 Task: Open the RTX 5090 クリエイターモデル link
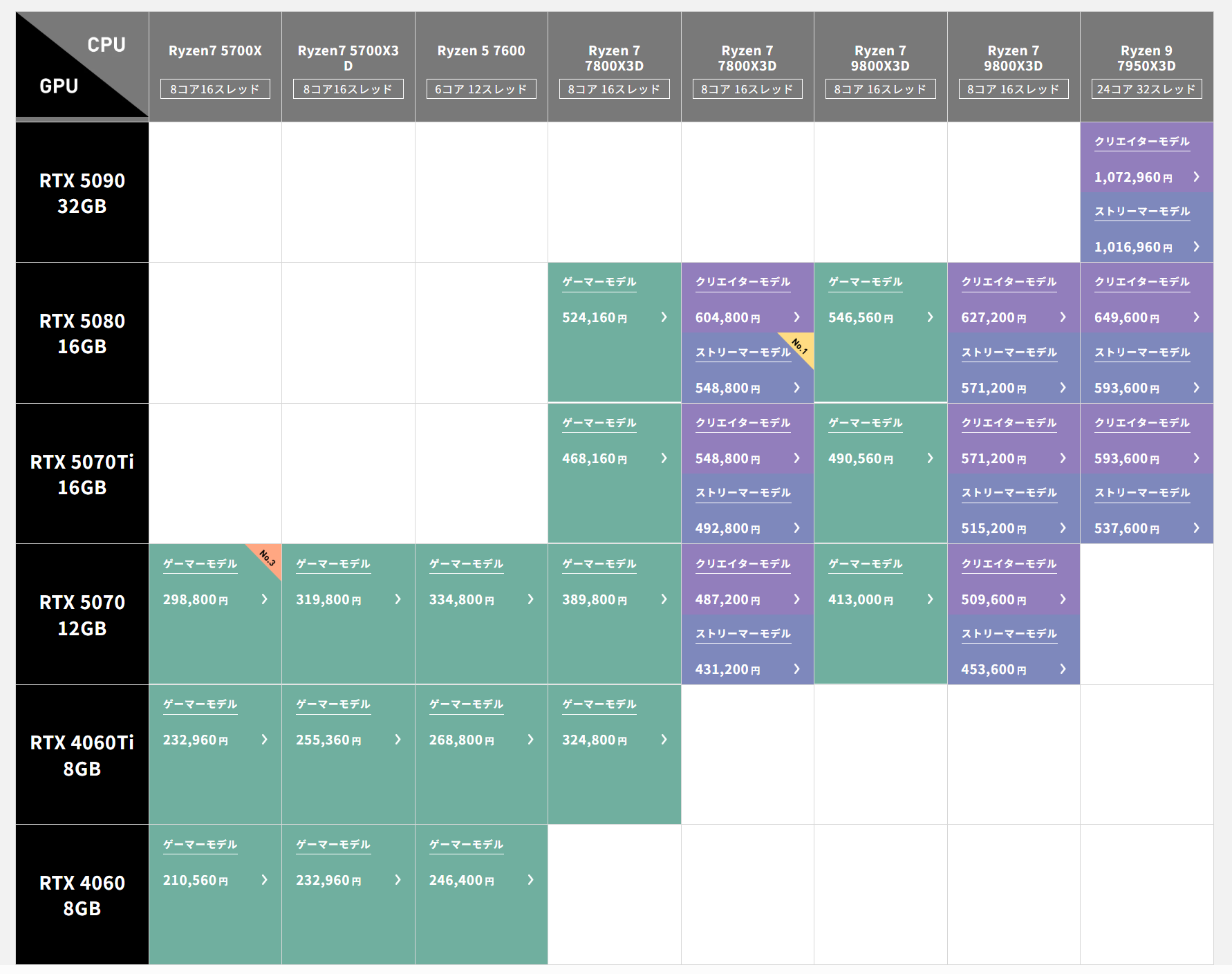(x=1141, y=142)
